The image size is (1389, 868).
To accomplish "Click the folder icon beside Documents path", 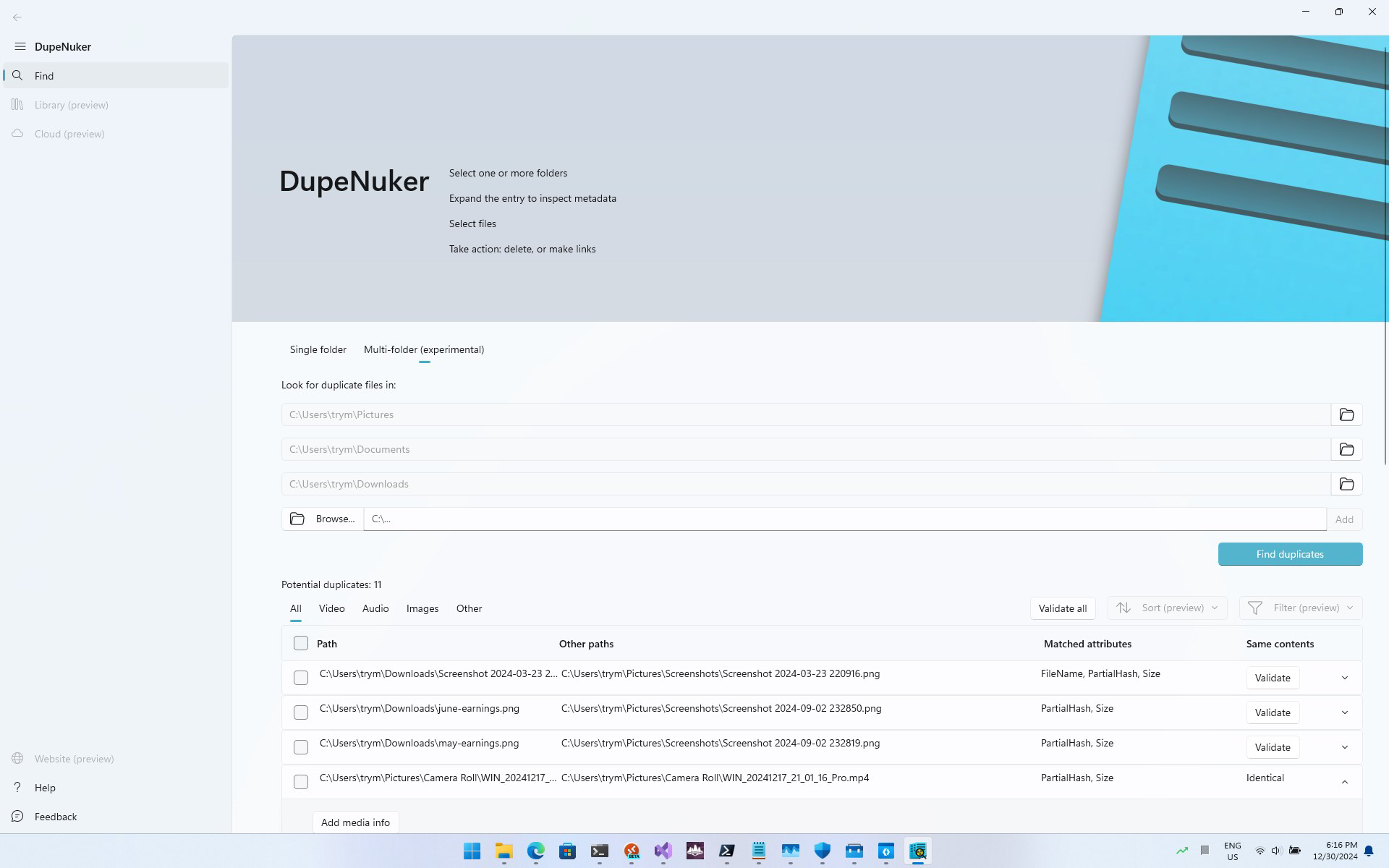I will (1346, 449).
